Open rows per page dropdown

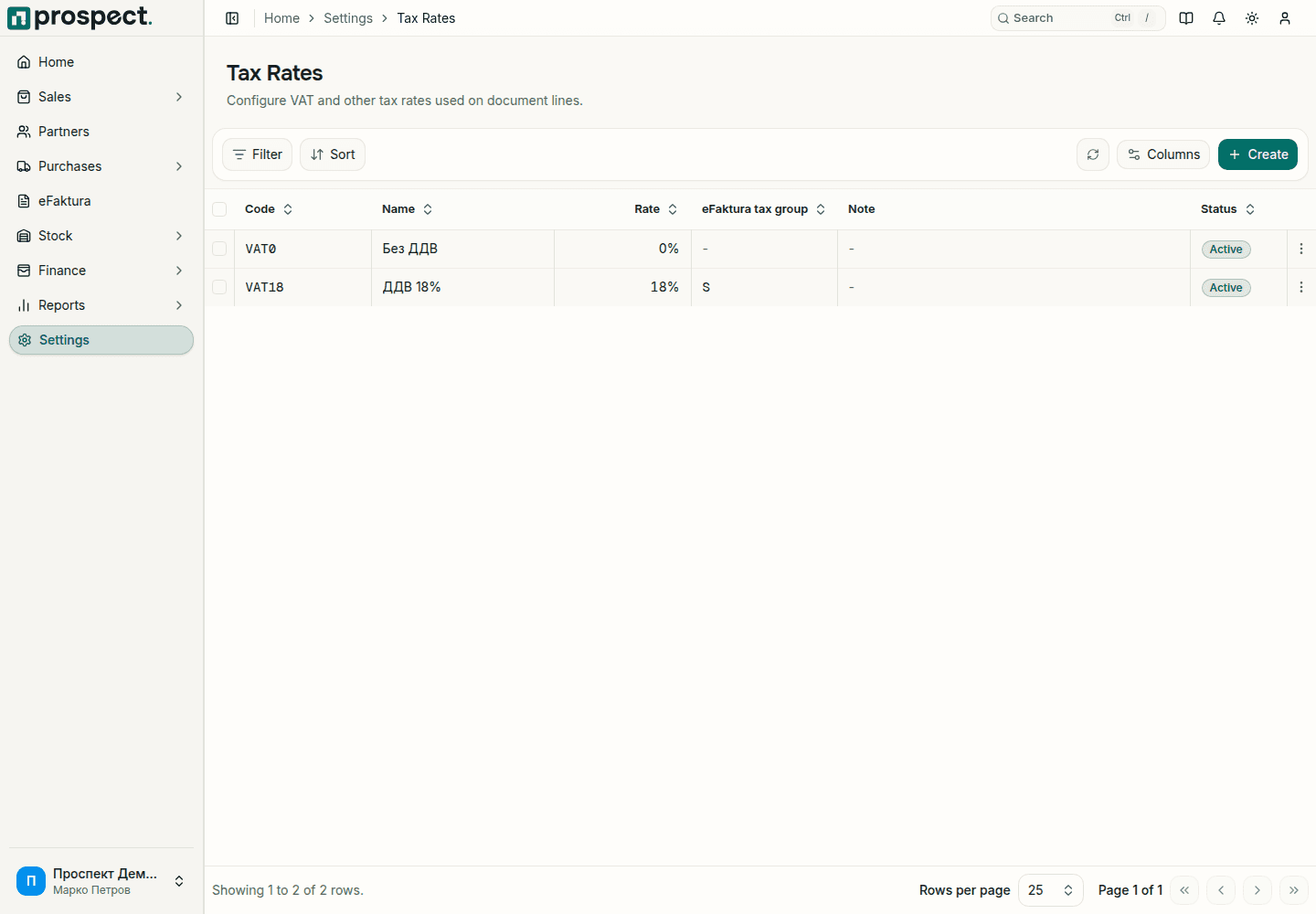click(1051, 890)
